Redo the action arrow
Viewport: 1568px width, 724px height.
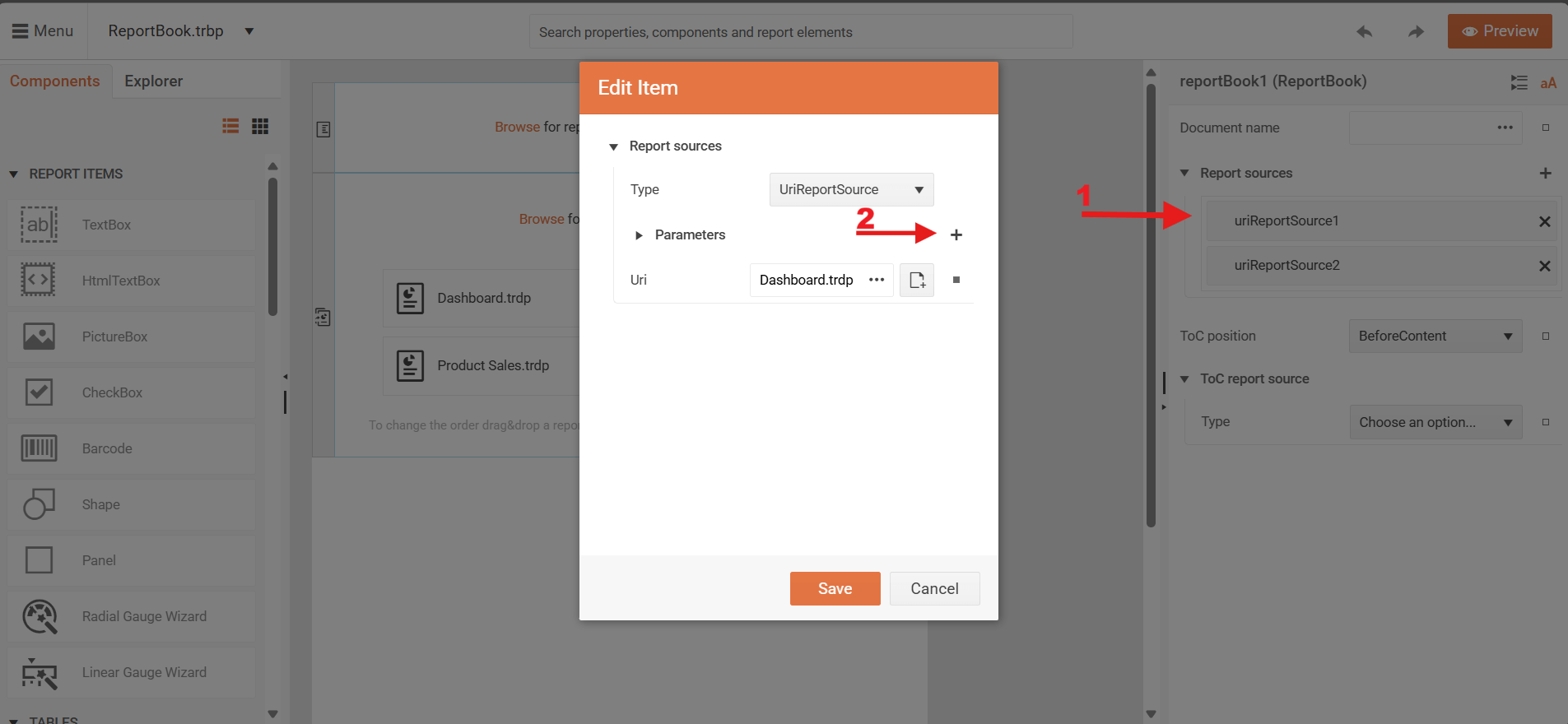(x=1416, y=32)
